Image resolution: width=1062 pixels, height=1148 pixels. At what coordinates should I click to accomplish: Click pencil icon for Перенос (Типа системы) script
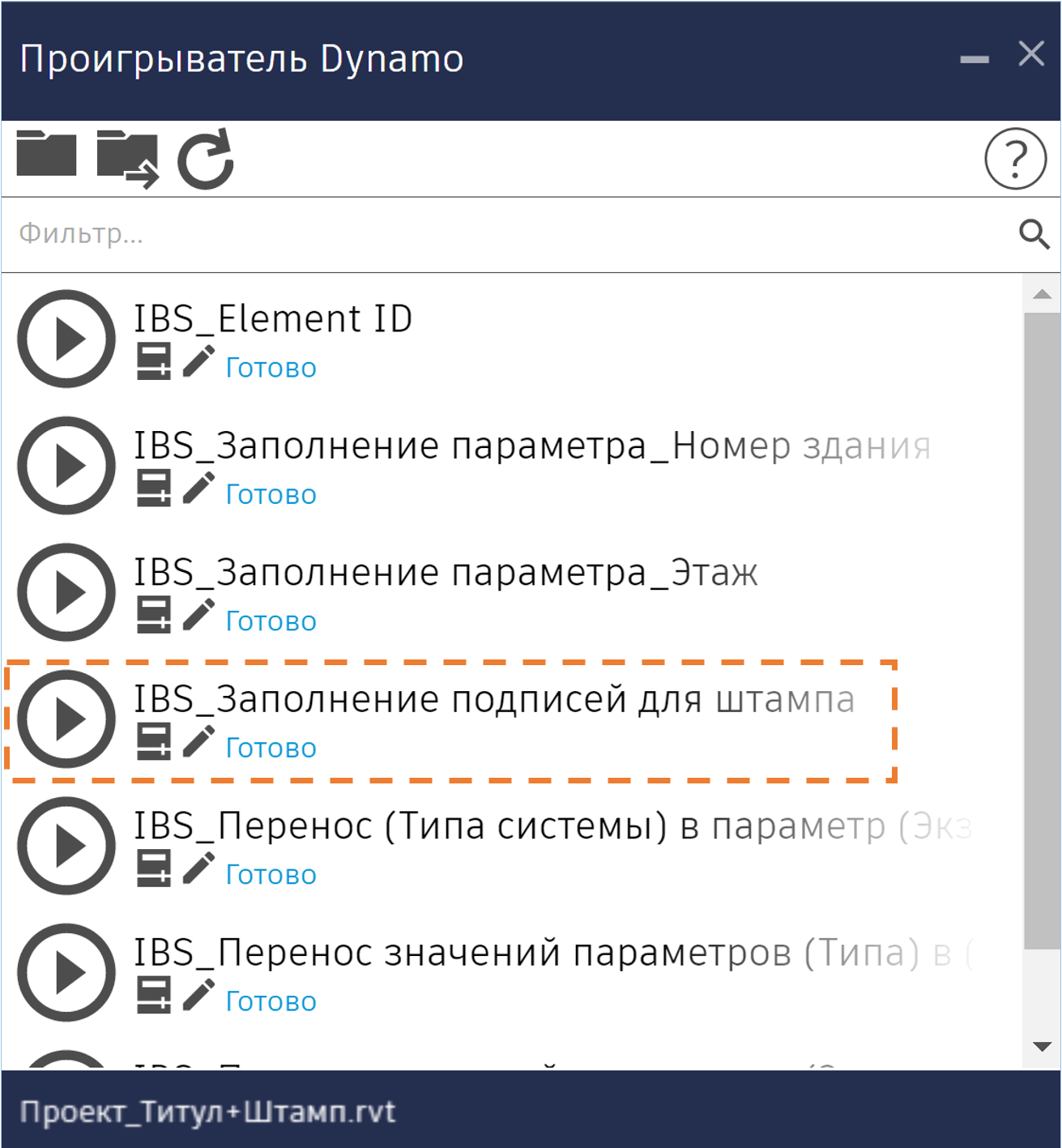[x=198, y=868]
